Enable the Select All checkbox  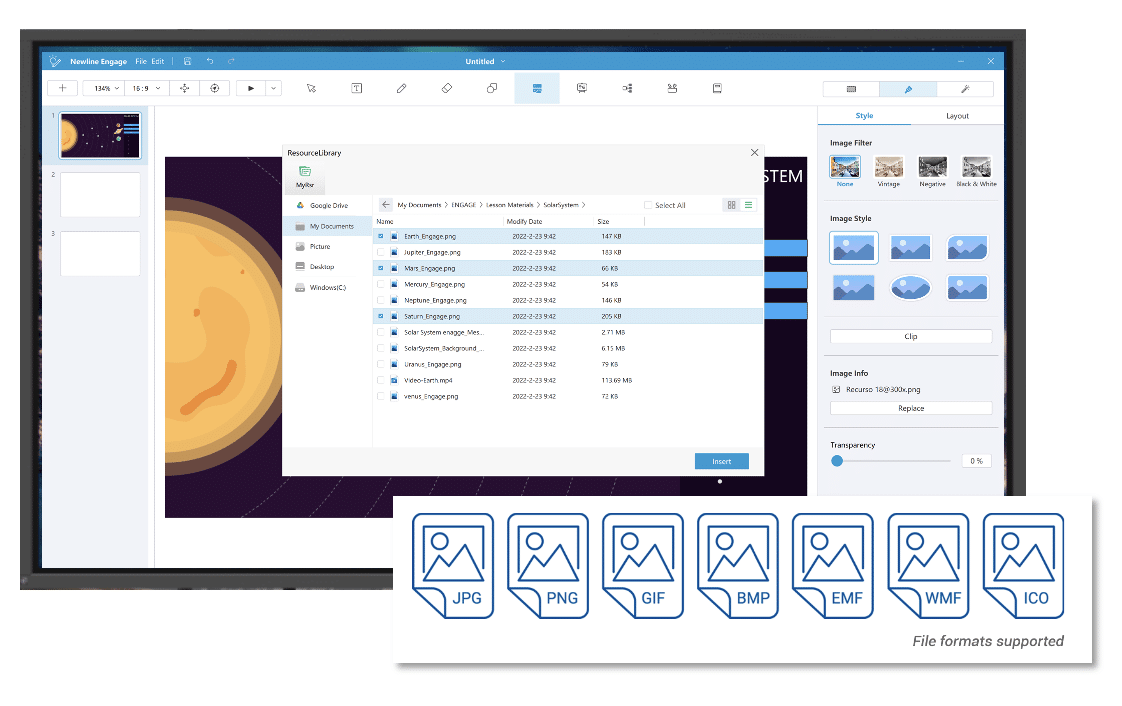pos(648,205)
